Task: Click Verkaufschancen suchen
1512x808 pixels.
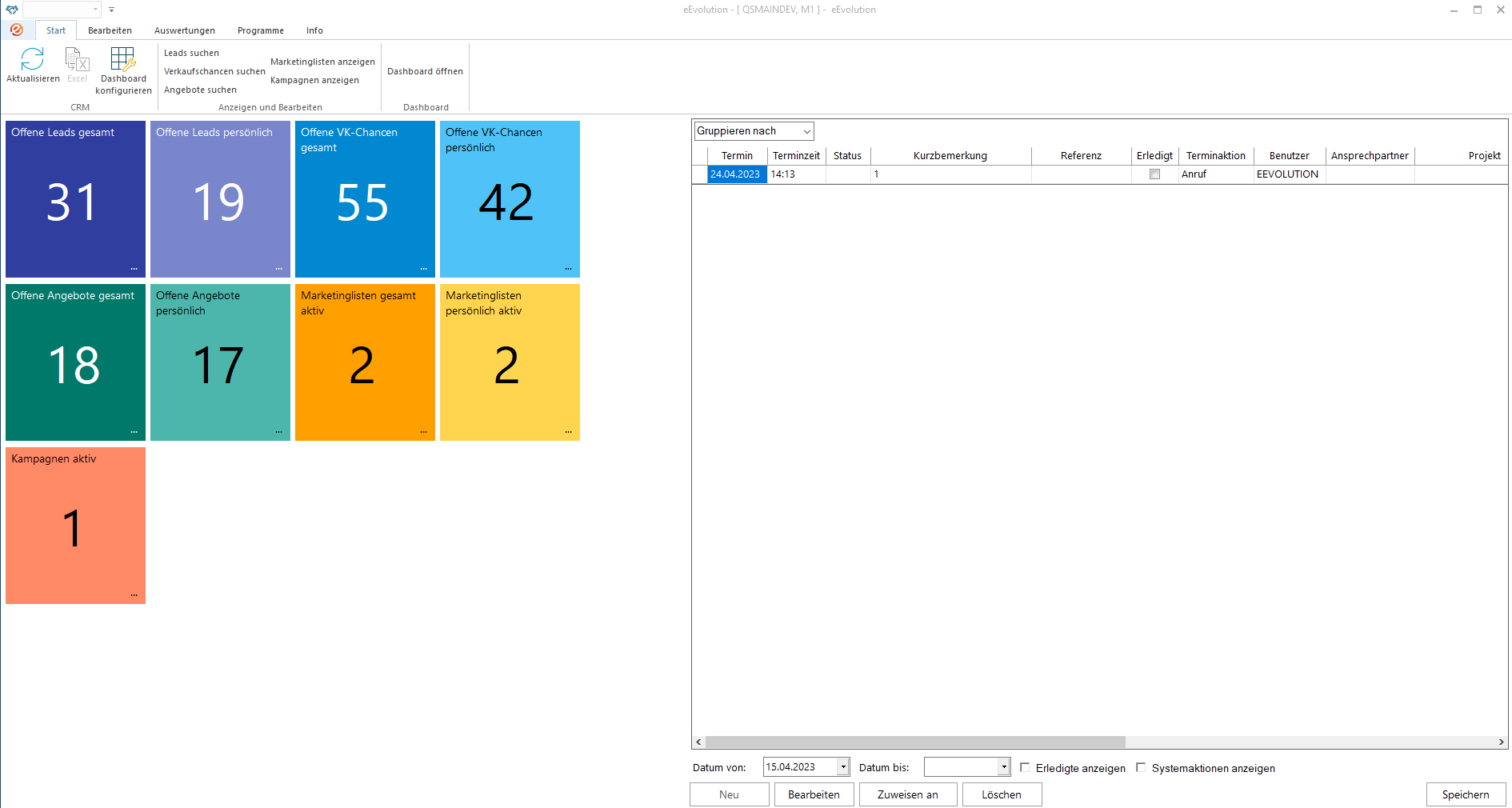Action: point(214,71)
